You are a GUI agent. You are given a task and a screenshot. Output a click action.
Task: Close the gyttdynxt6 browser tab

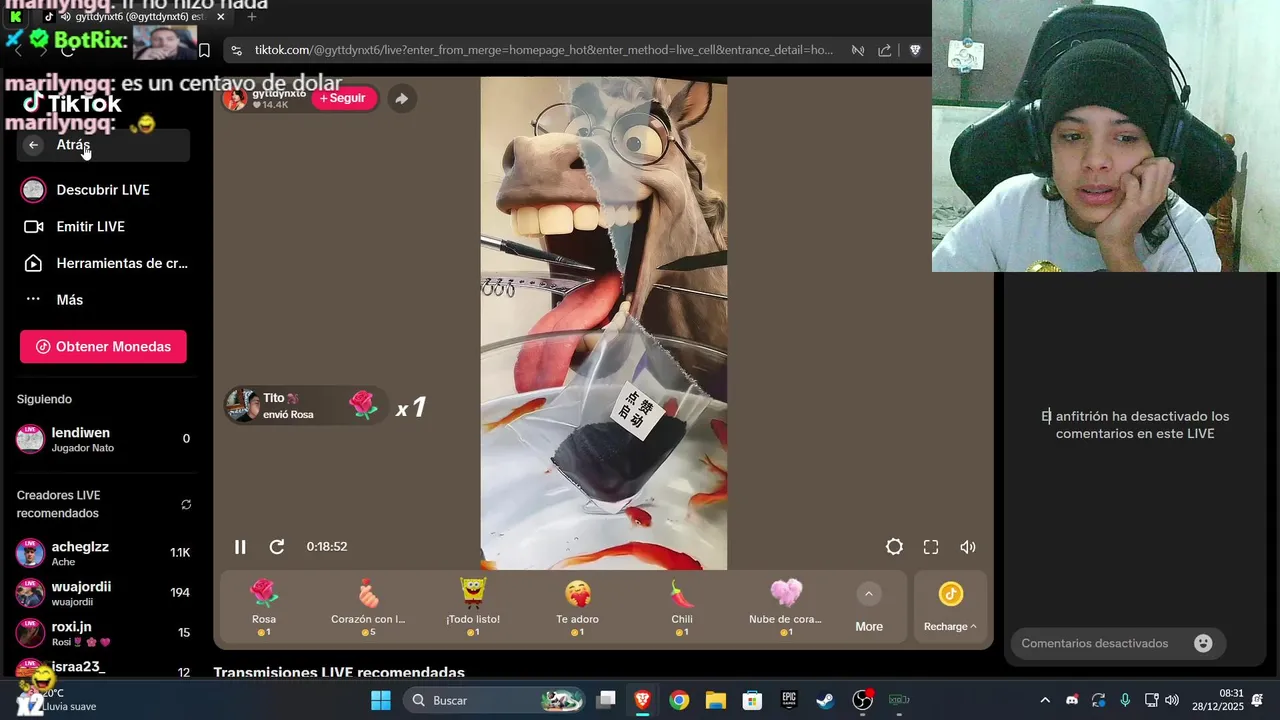point(221,16)
